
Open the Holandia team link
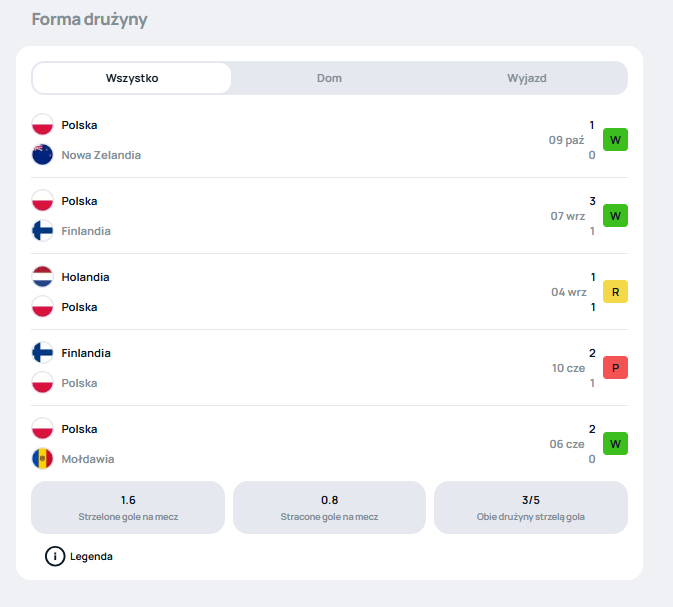click(x=85, y=277)
